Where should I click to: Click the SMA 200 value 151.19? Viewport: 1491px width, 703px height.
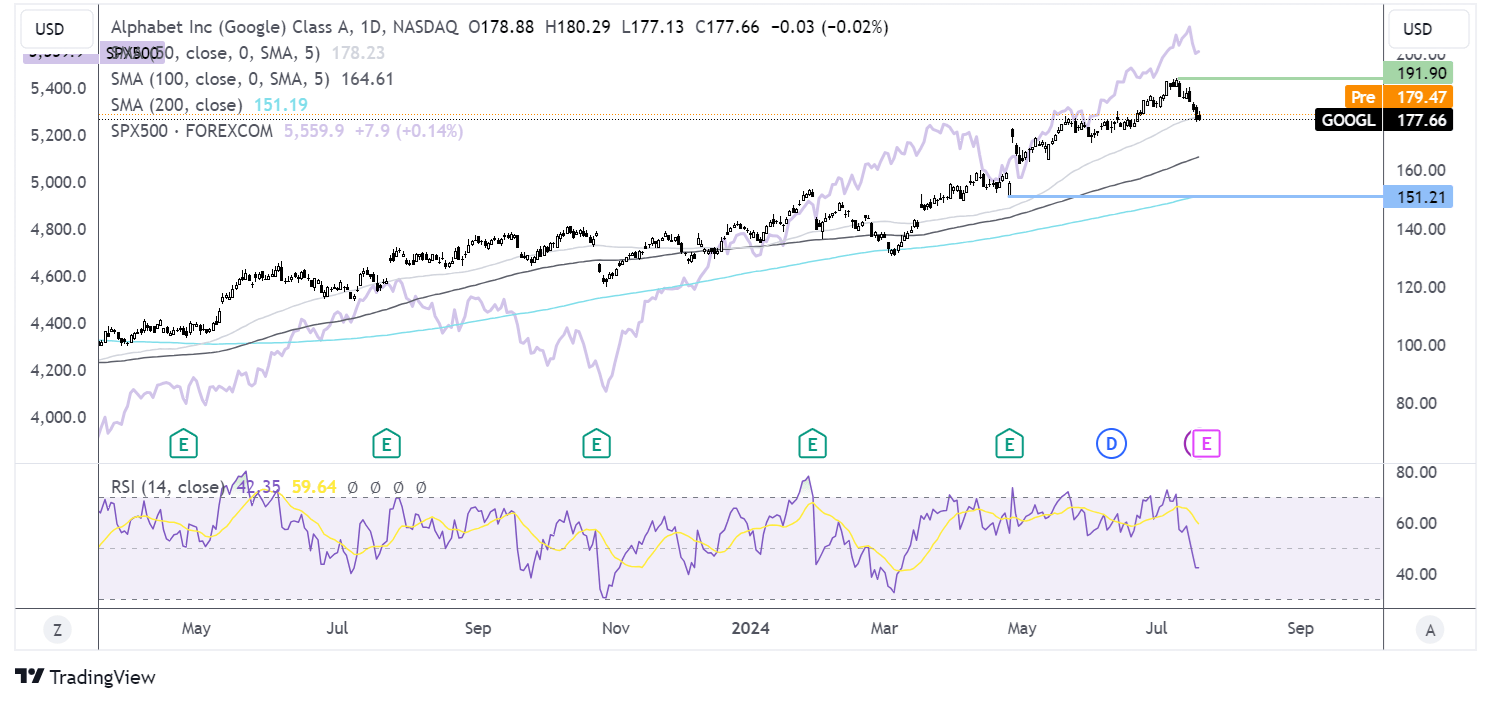[279, 105]
